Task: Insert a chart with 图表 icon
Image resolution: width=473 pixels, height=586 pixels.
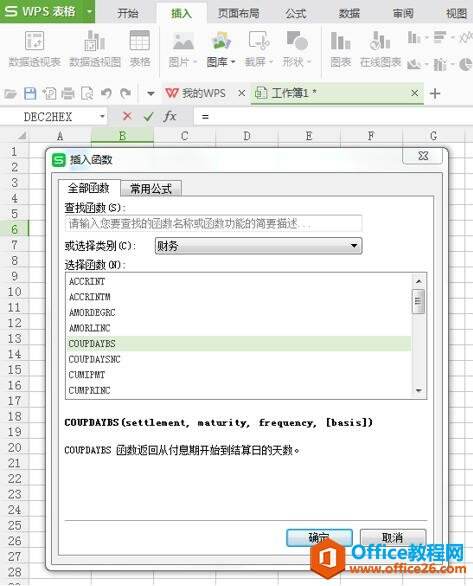Action: click(340, 41)
